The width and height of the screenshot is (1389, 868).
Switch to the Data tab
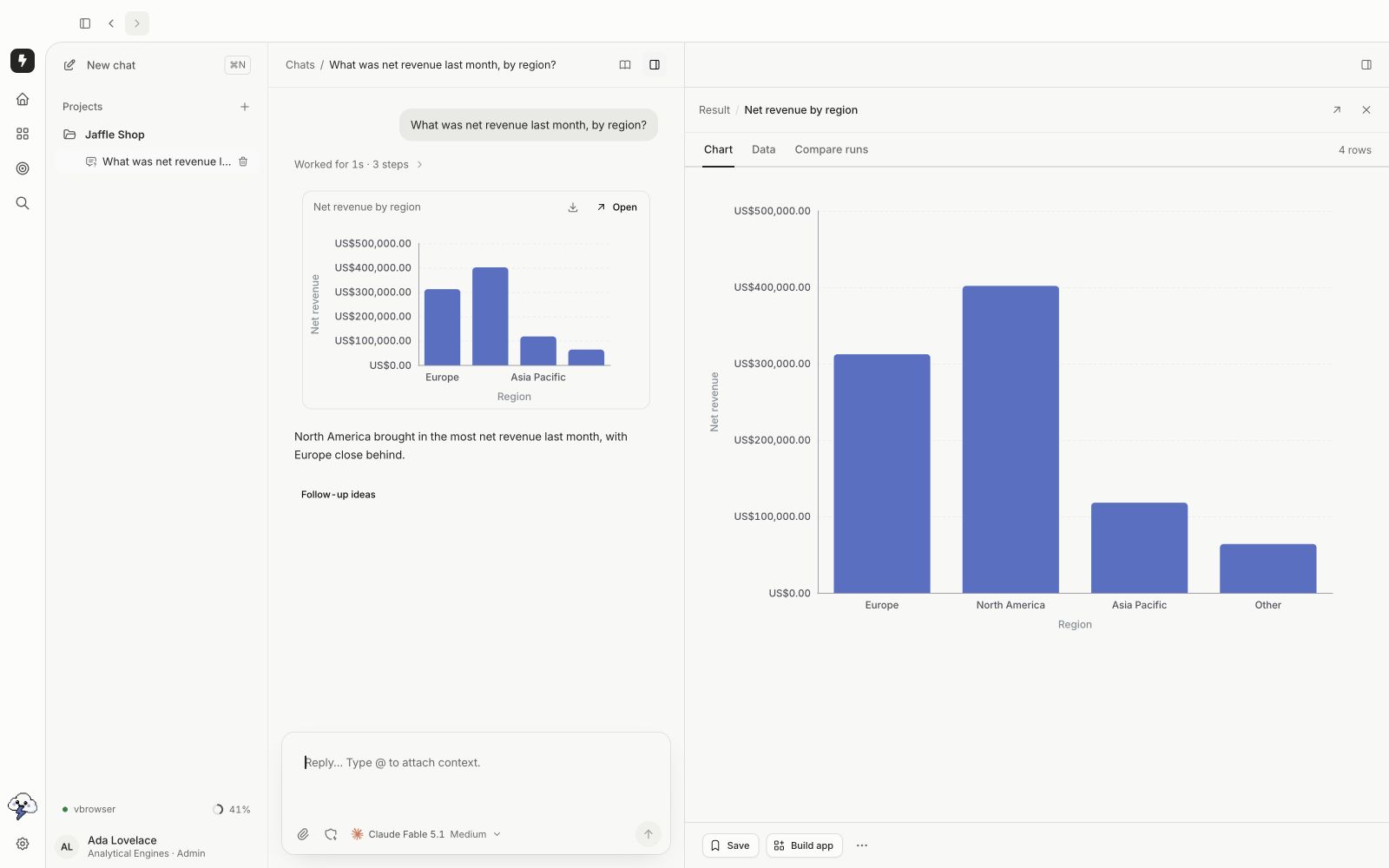764,149
